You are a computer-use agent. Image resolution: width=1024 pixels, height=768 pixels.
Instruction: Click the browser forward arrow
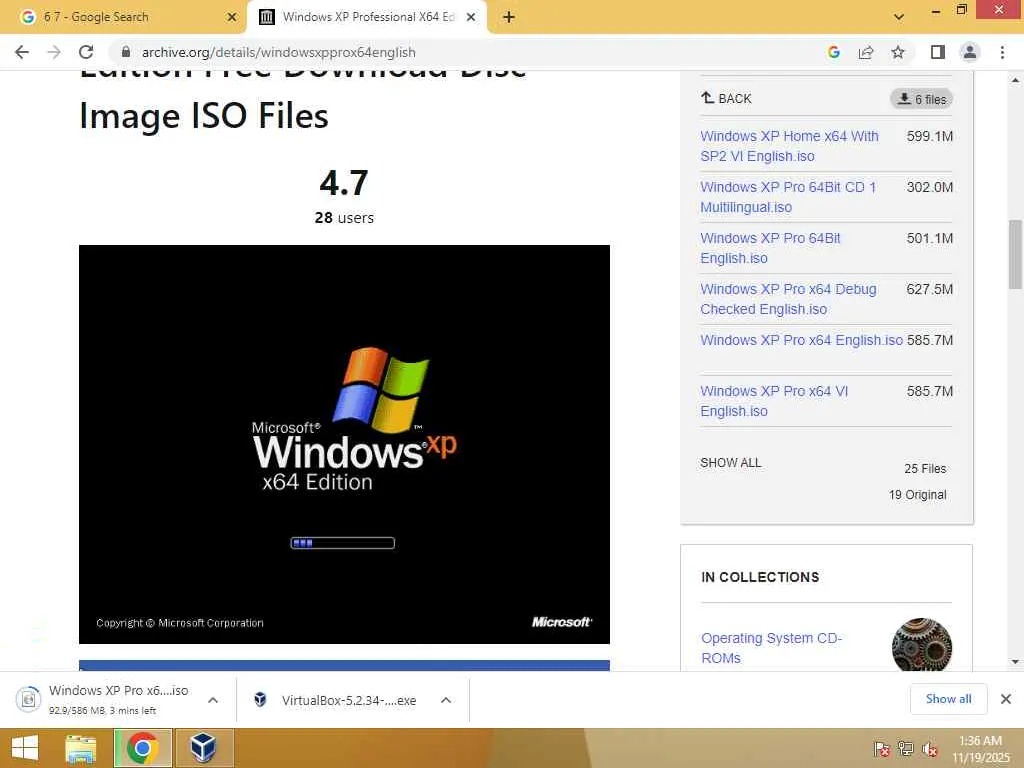[54, 52]
